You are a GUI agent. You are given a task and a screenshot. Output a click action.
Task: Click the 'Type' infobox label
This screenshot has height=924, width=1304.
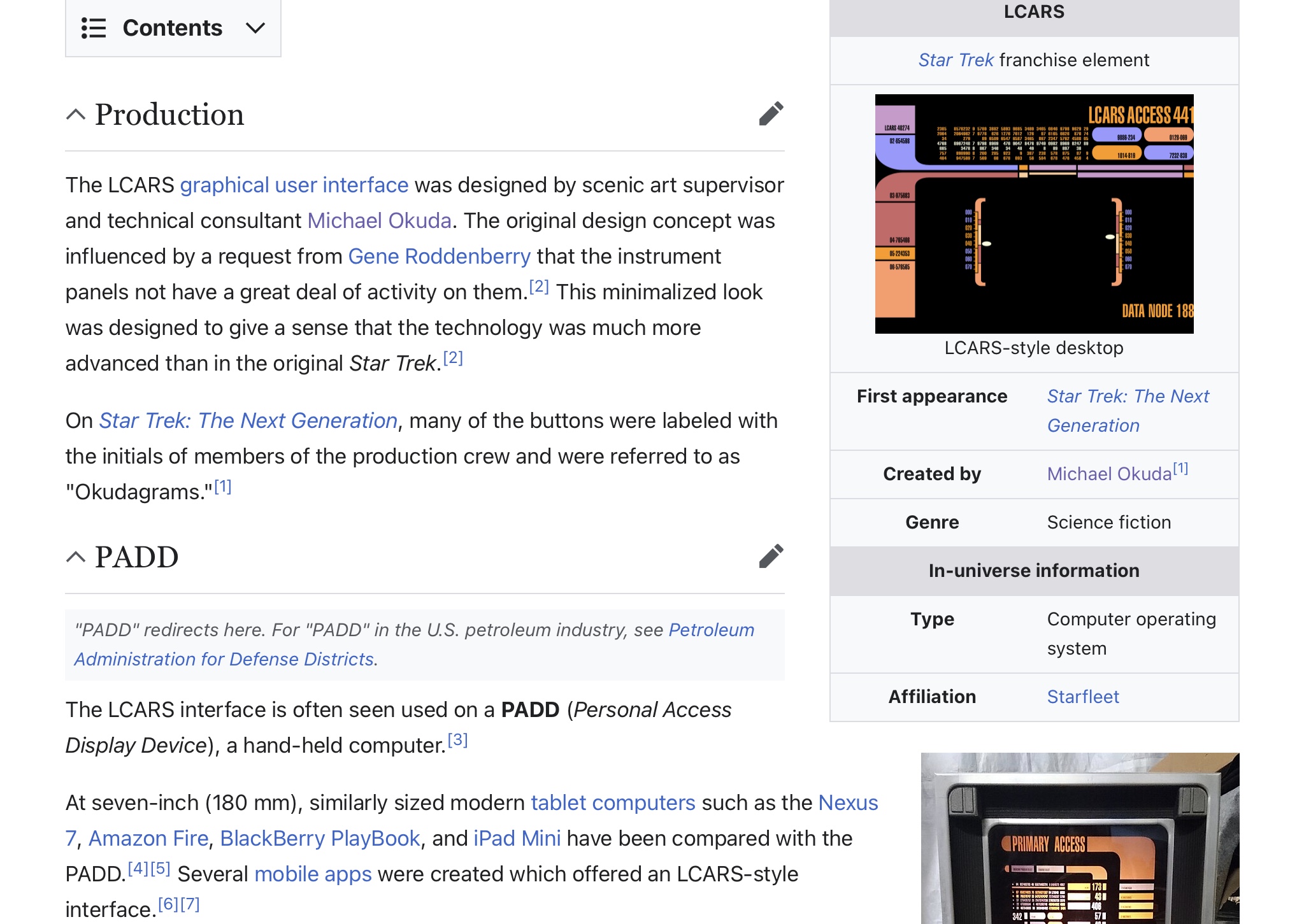tap(932, 619)
